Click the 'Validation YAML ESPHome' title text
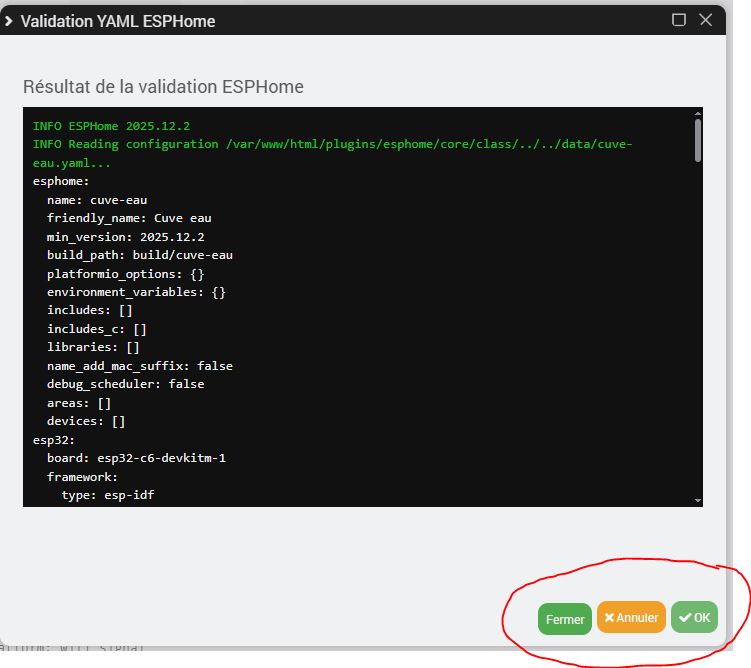This screenshot has width=751, height=668. [118, 21]
